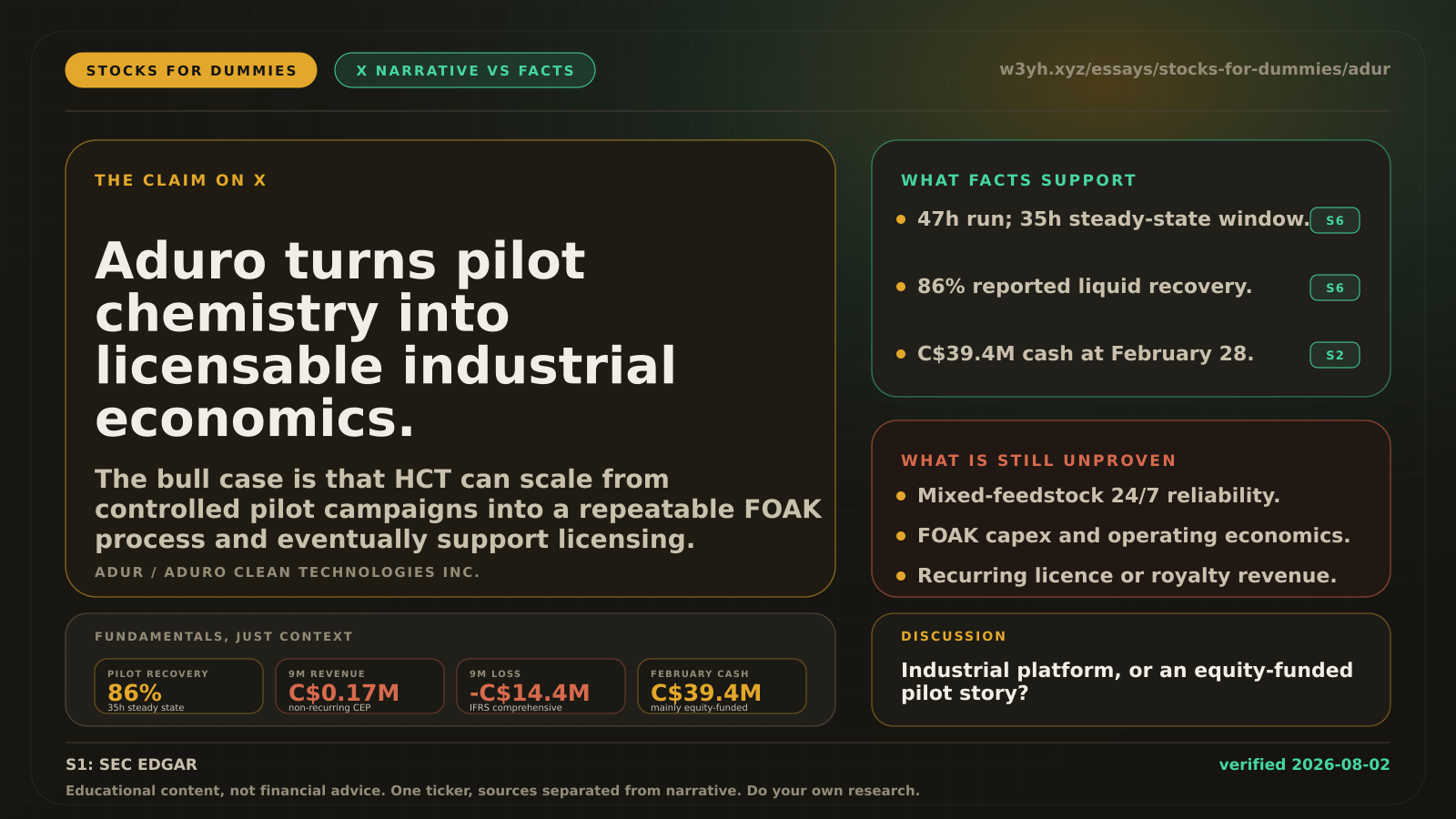1456x819 pixels.
Task: Select the Pilot Recovery 86% card
Action: [178, 686]
